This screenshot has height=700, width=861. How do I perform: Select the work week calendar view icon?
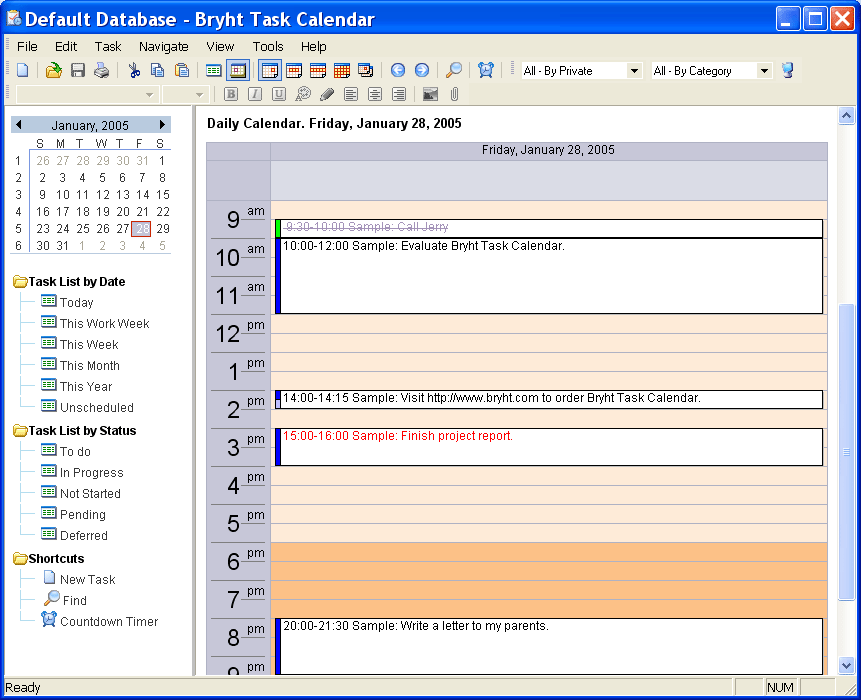pyautogui.click(x=294, y=70)
